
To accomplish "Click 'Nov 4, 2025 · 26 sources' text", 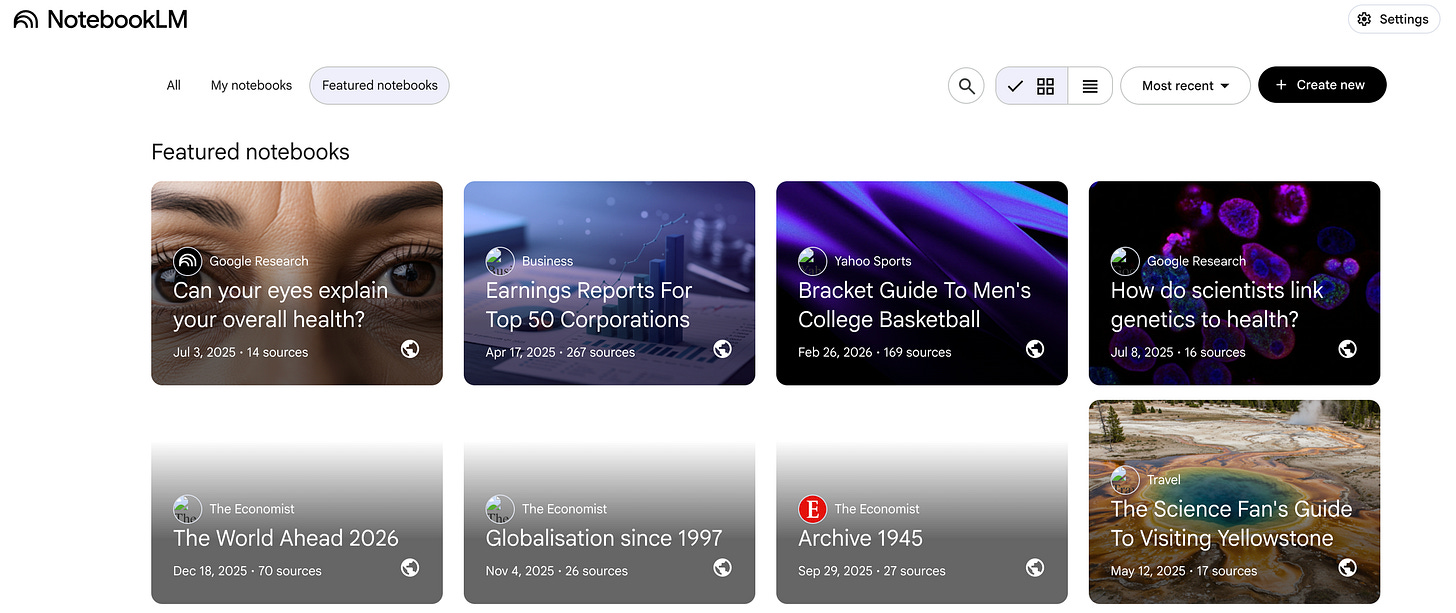I will (x=557, y=571).
